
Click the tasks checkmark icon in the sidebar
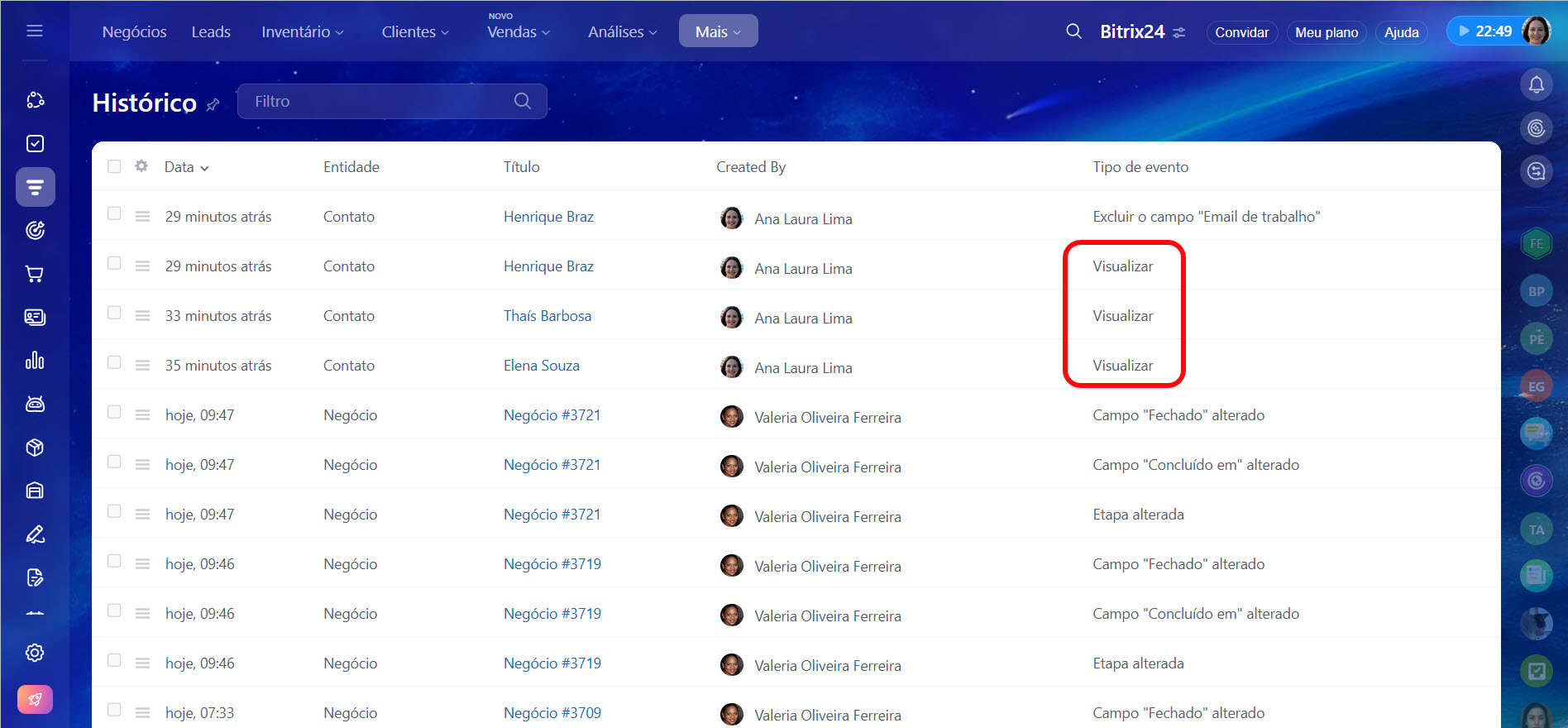35,143
